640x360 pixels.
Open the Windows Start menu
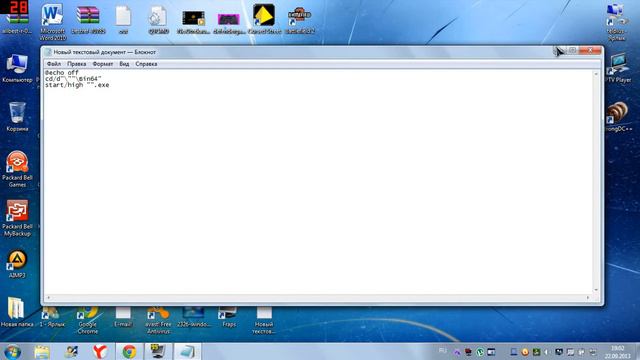coord(12,351)
